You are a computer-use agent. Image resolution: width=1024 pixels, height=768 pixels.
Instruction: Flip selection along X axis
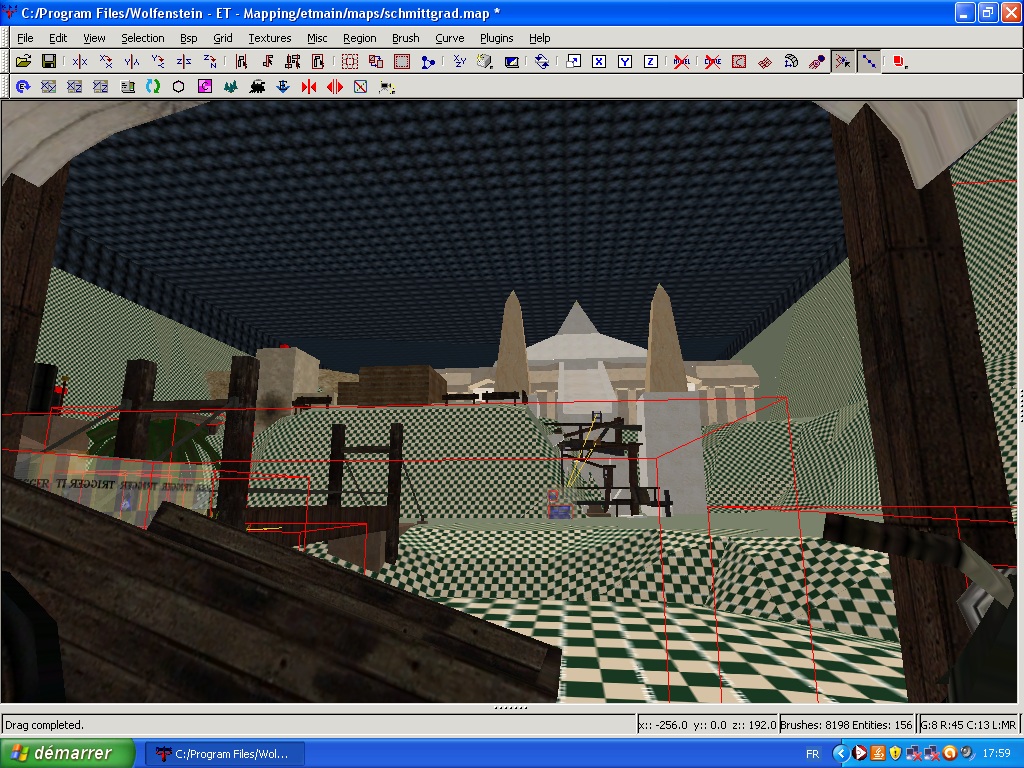80,61
